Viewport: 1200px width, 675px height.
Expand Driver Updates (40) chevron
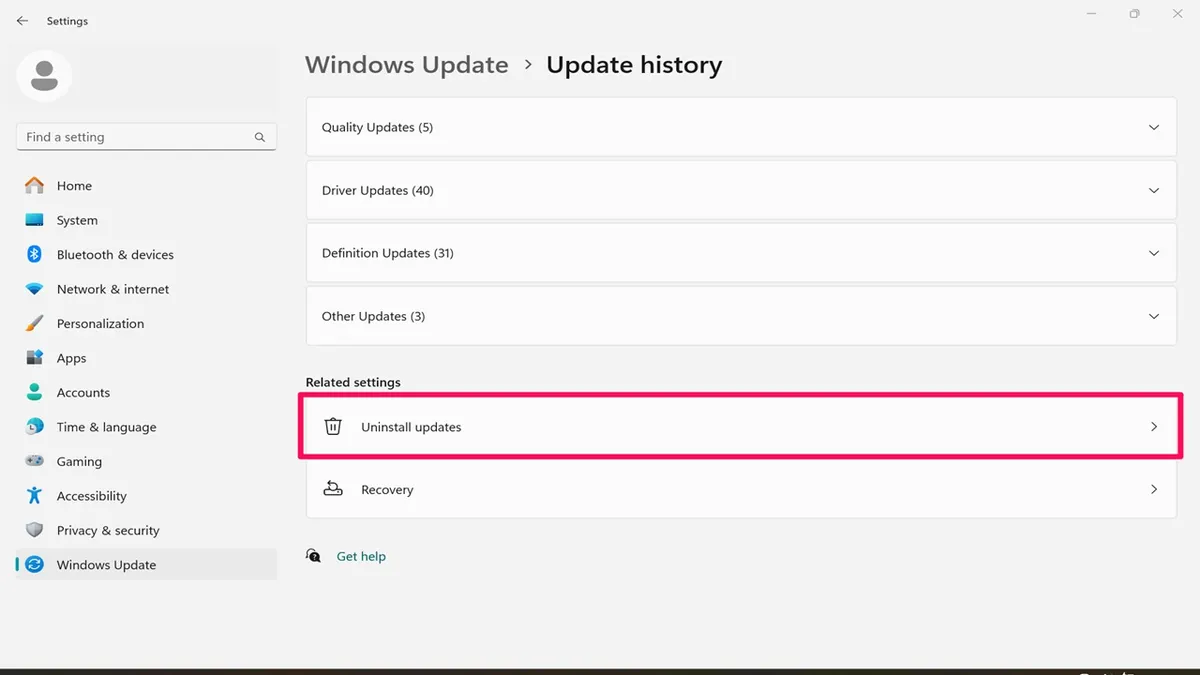[1154, 191]
